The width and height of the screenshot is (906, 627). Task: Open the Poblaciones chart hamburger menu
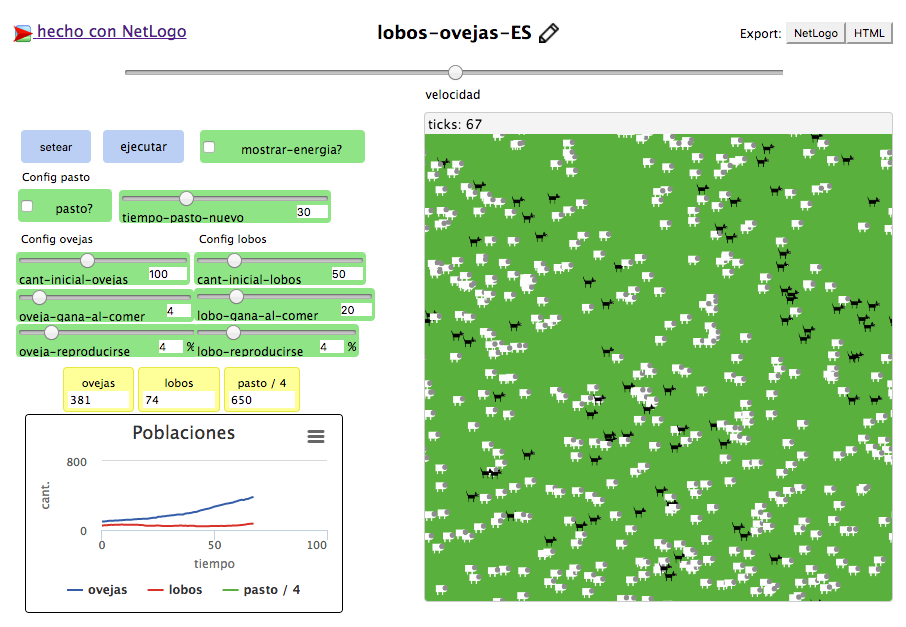click(x=316, y=437)
